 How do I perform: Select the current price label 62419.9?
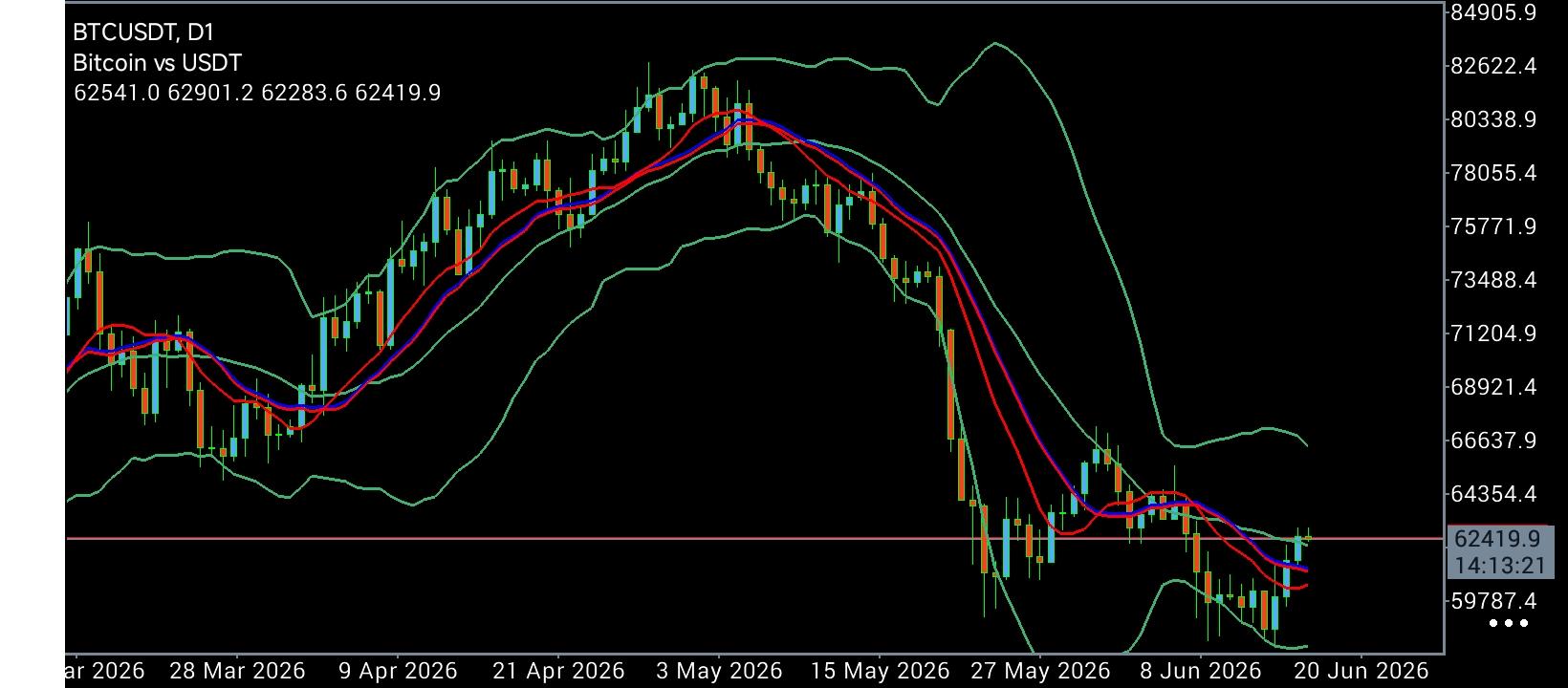coord(1496,539)
